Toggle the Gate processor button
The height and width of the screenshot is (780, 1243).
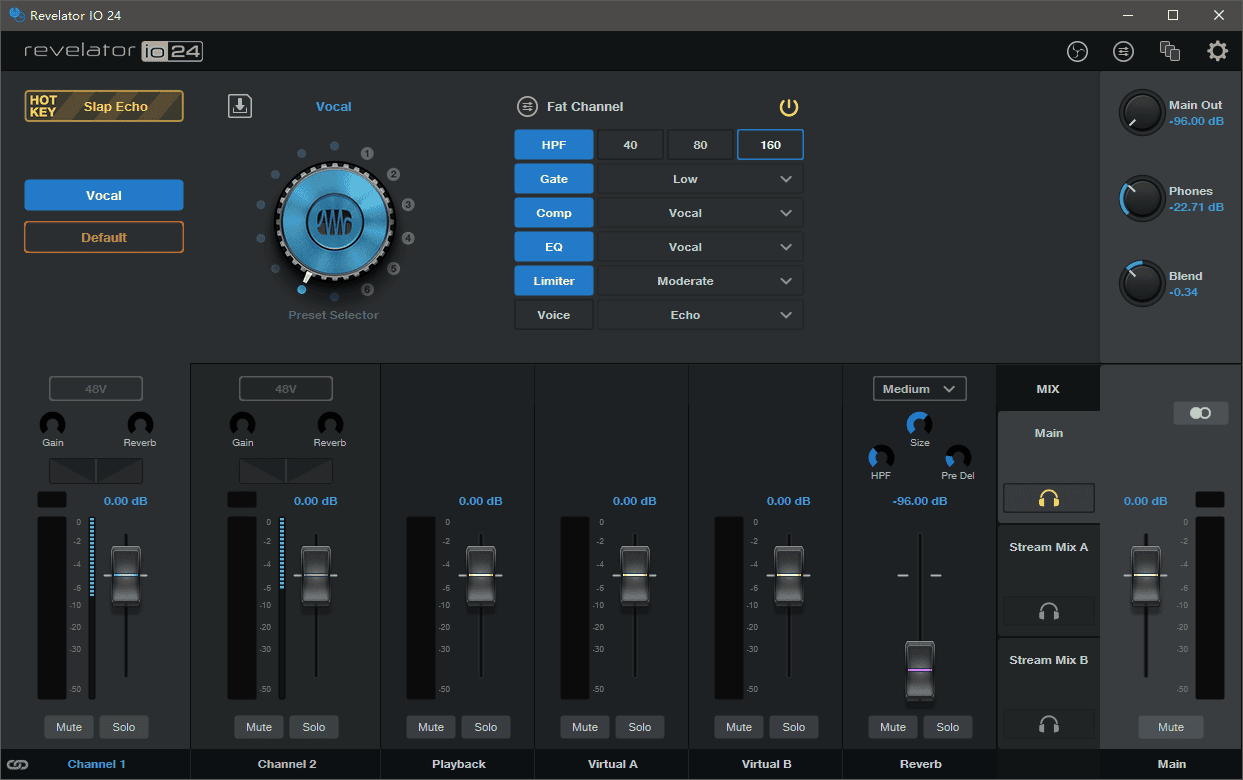(554, 179)
